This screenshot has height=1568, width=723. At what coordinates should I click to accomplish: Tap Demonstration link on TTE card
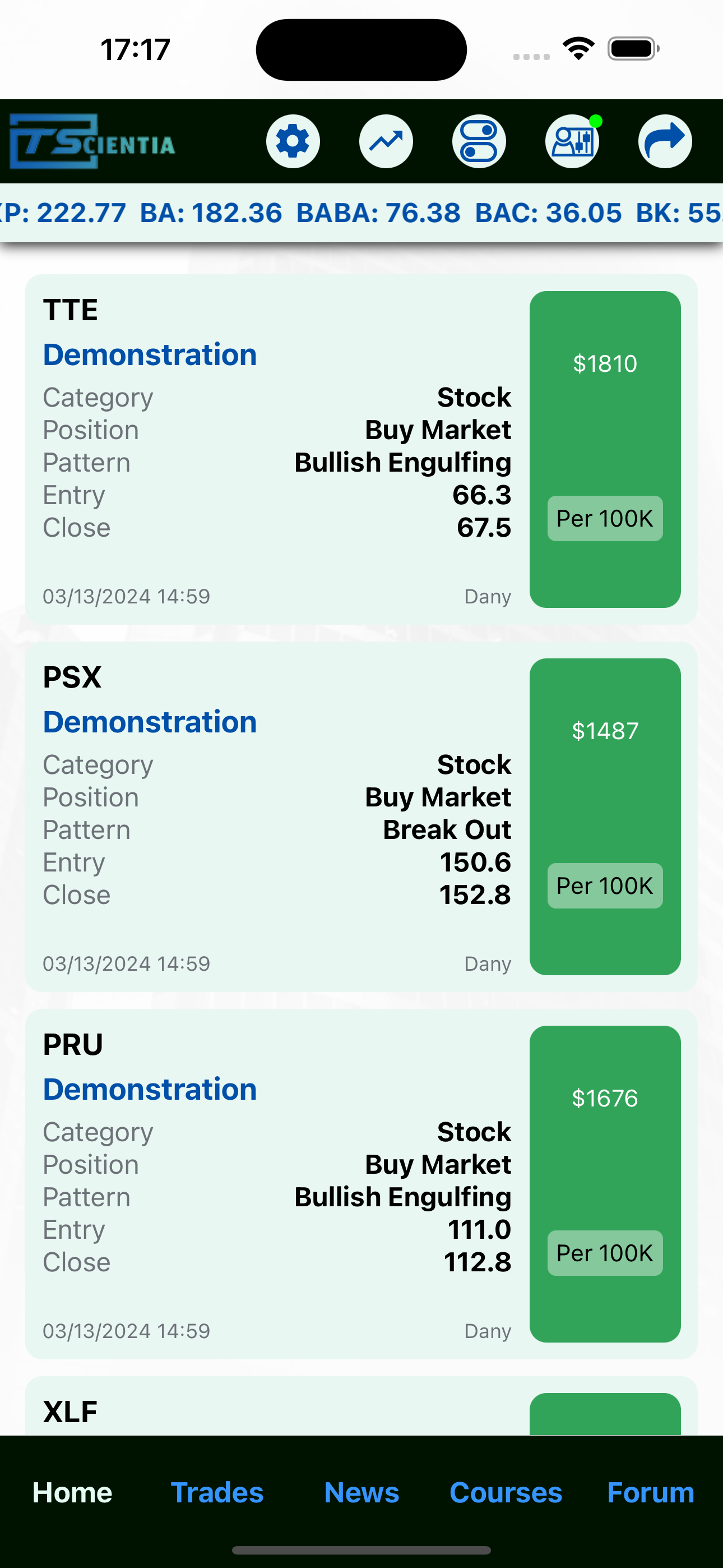(x=150, y=355)
